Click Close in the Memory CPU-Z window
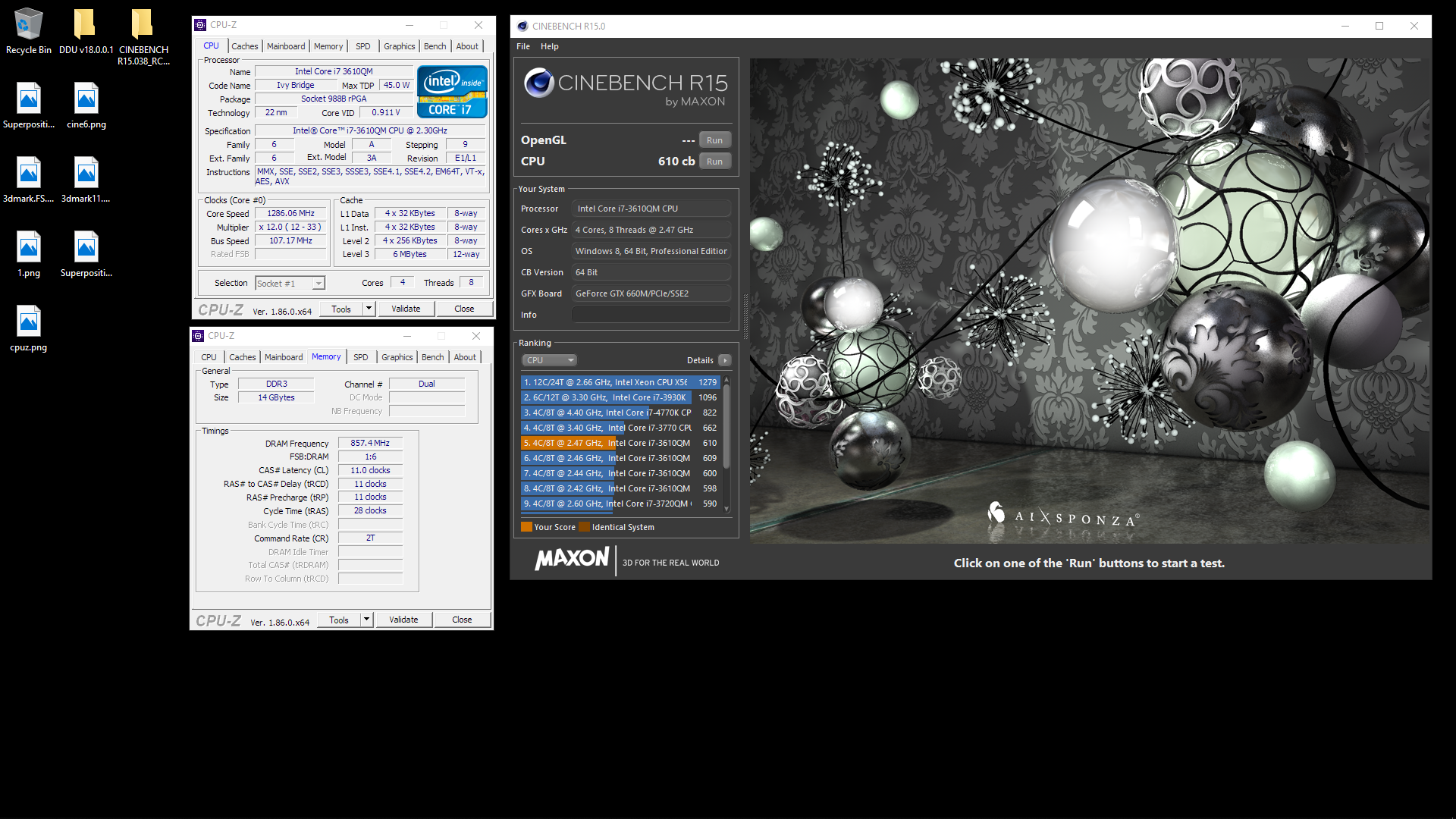Screen dimensions: 1456x819 pos(462,620)
